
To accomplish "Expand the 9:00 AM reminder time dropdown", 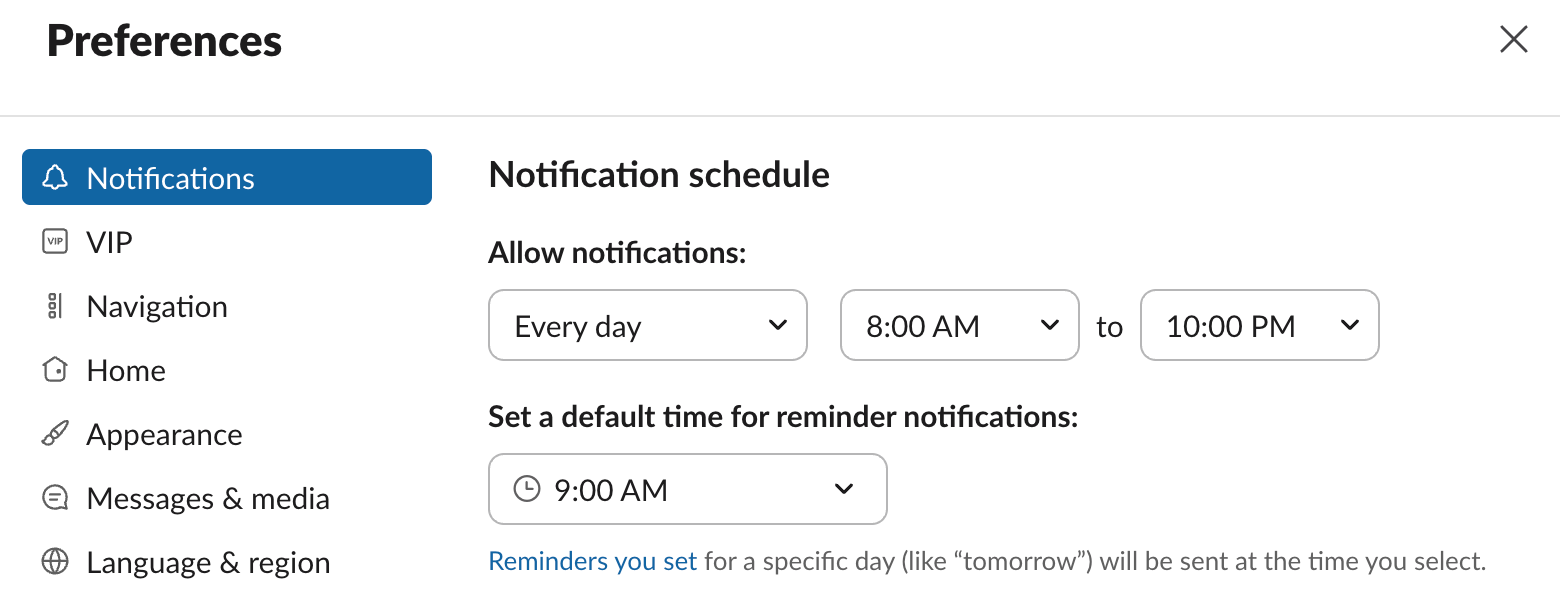I will tap(687, 489).
